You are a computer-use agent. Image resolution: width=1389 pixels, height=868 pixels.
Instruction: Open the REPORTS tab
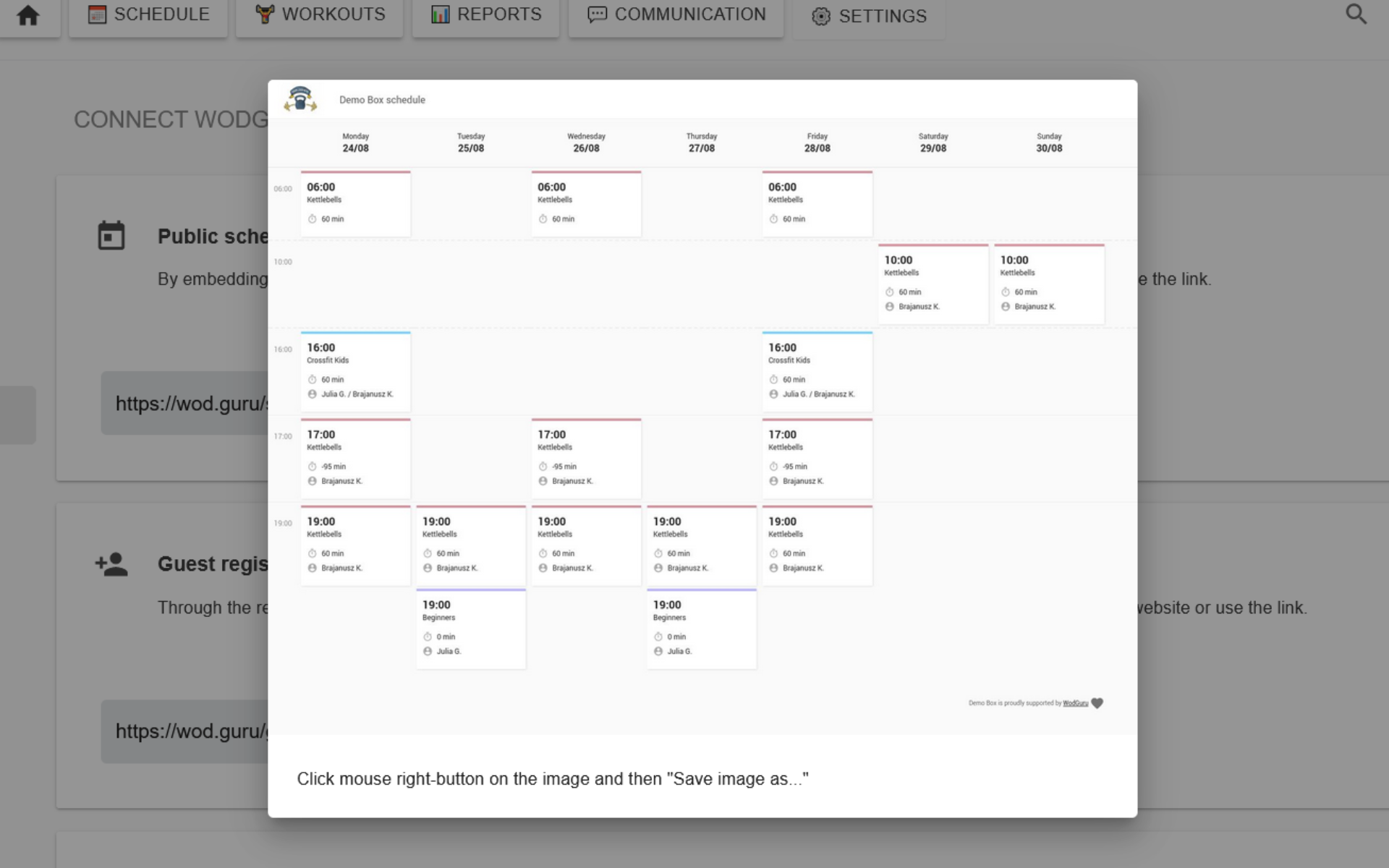[x=485, y=14]
